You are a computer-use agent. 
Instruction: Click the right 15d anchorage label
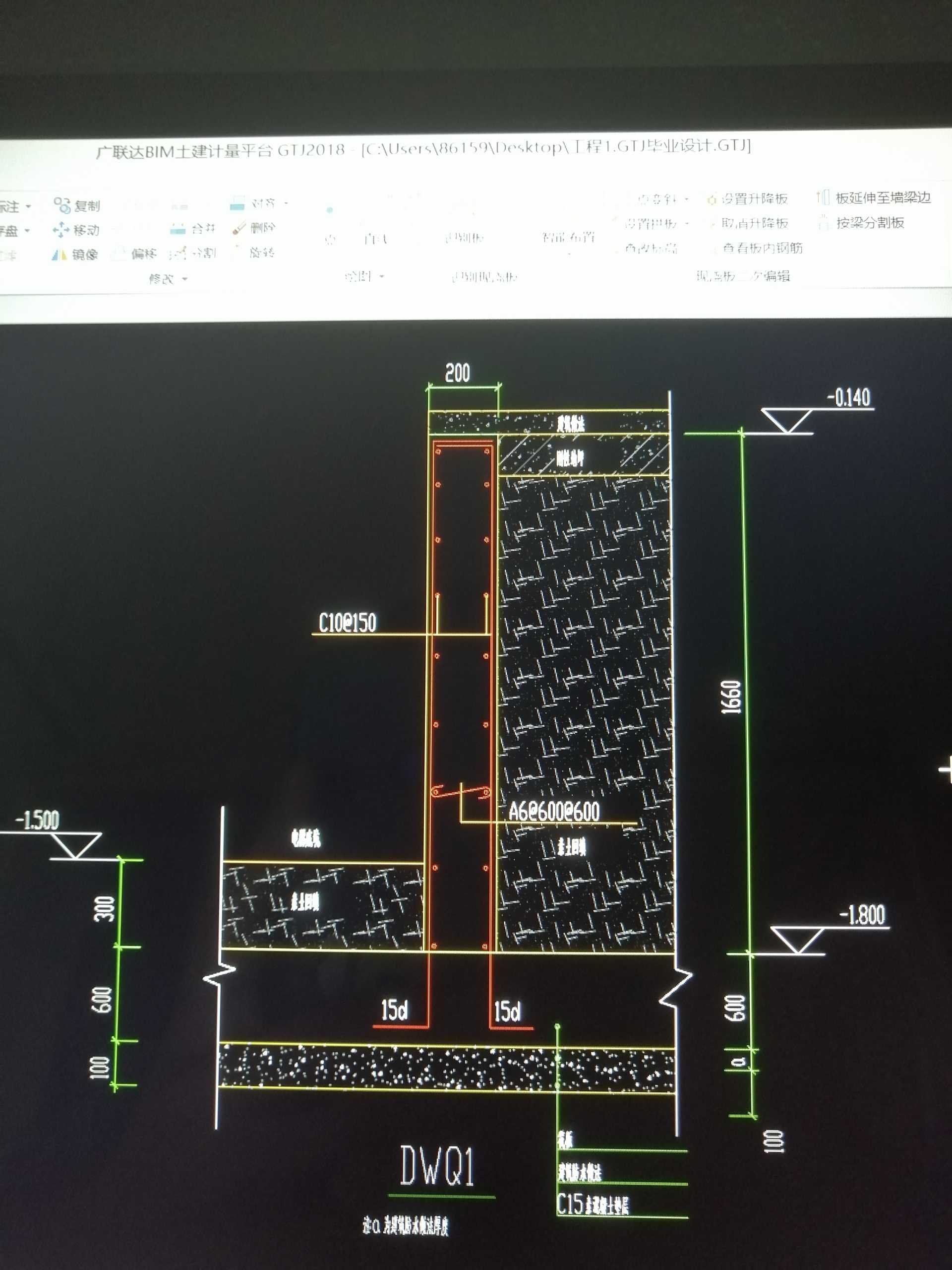[508, 1011]
